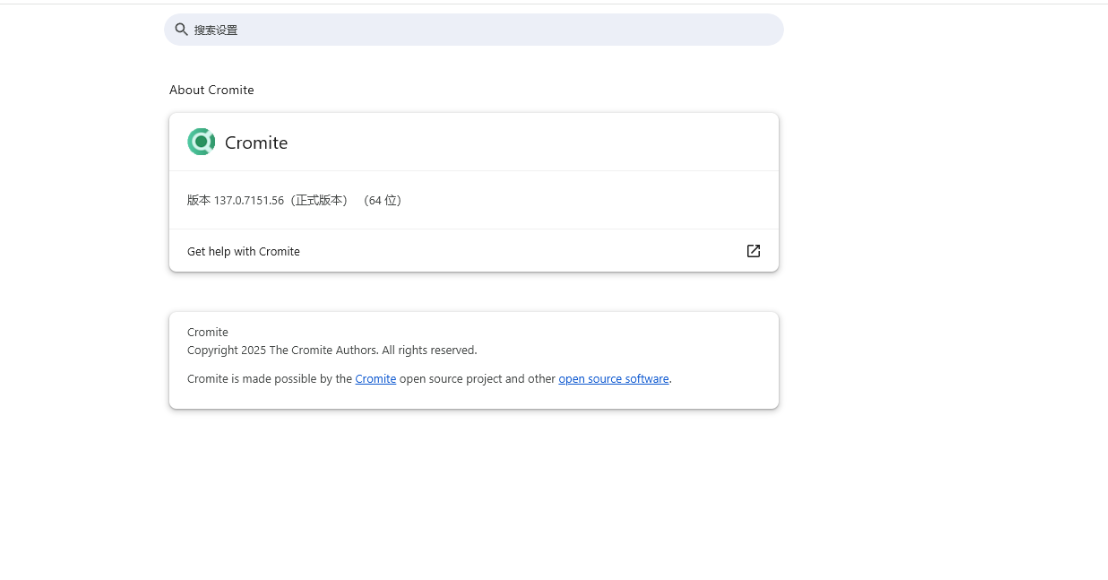Click the About Cromite section heading
Screen dimensions: 1108x580
pyautogui.click(x=211, y=90)
